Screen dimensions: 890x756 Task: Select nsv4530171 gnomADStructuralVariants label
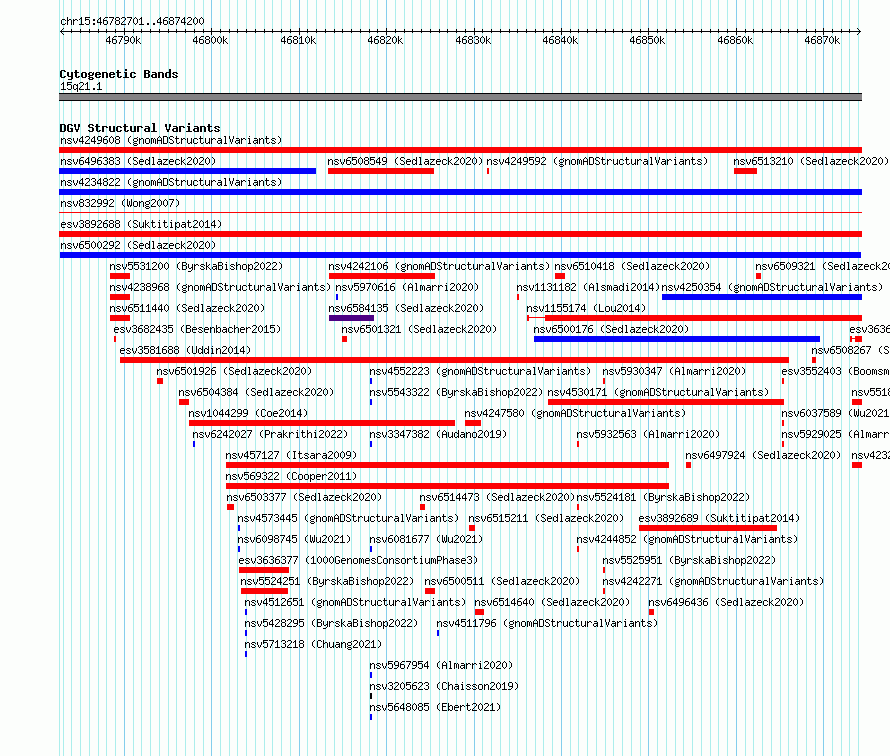[x=658, y=392]
